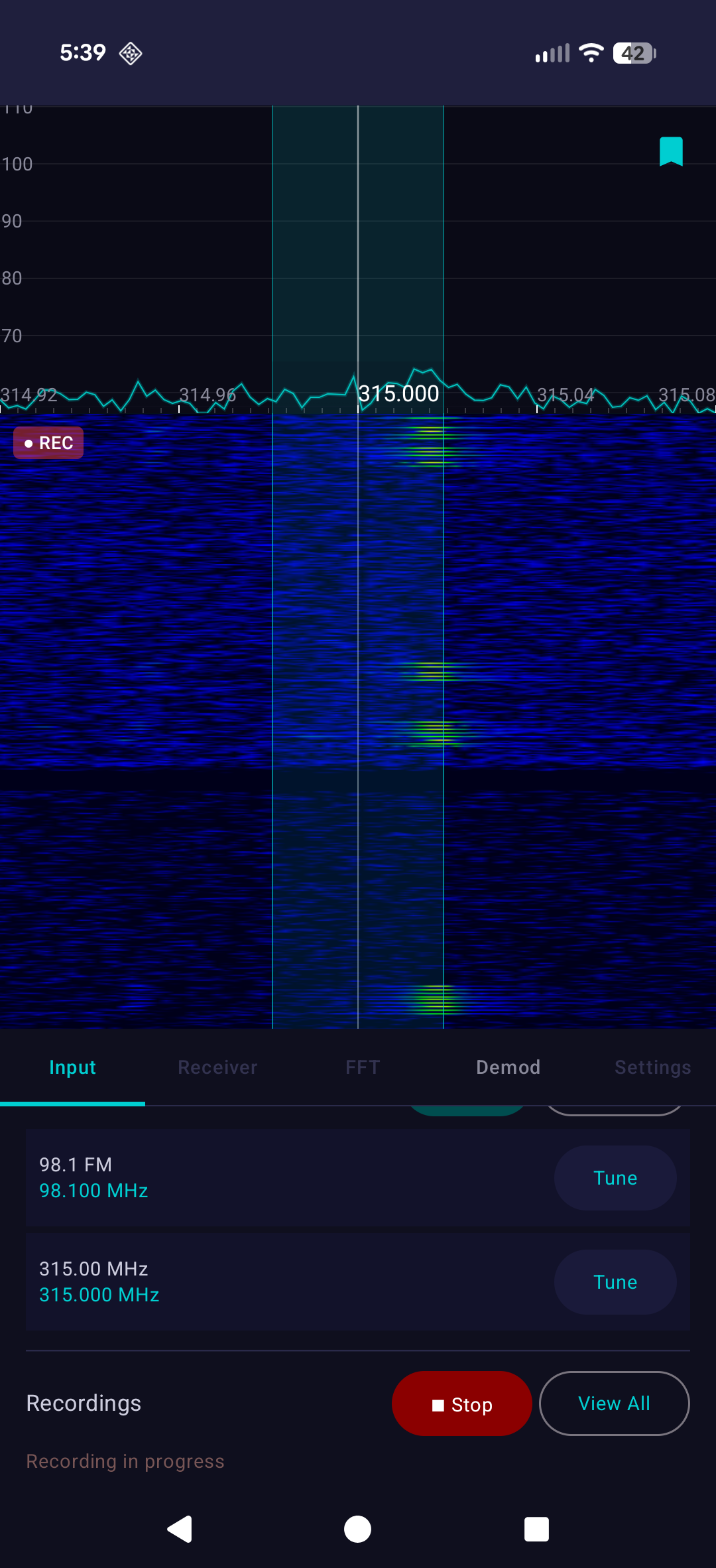The width and height of the screenshot is (716, 1568).
Task: View All recordings
Action: [615, 1404]
